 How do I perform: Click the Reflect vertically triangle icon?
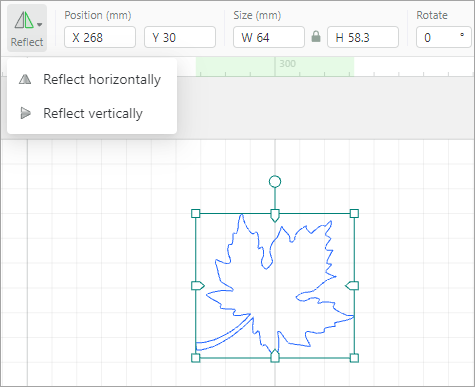25,113
